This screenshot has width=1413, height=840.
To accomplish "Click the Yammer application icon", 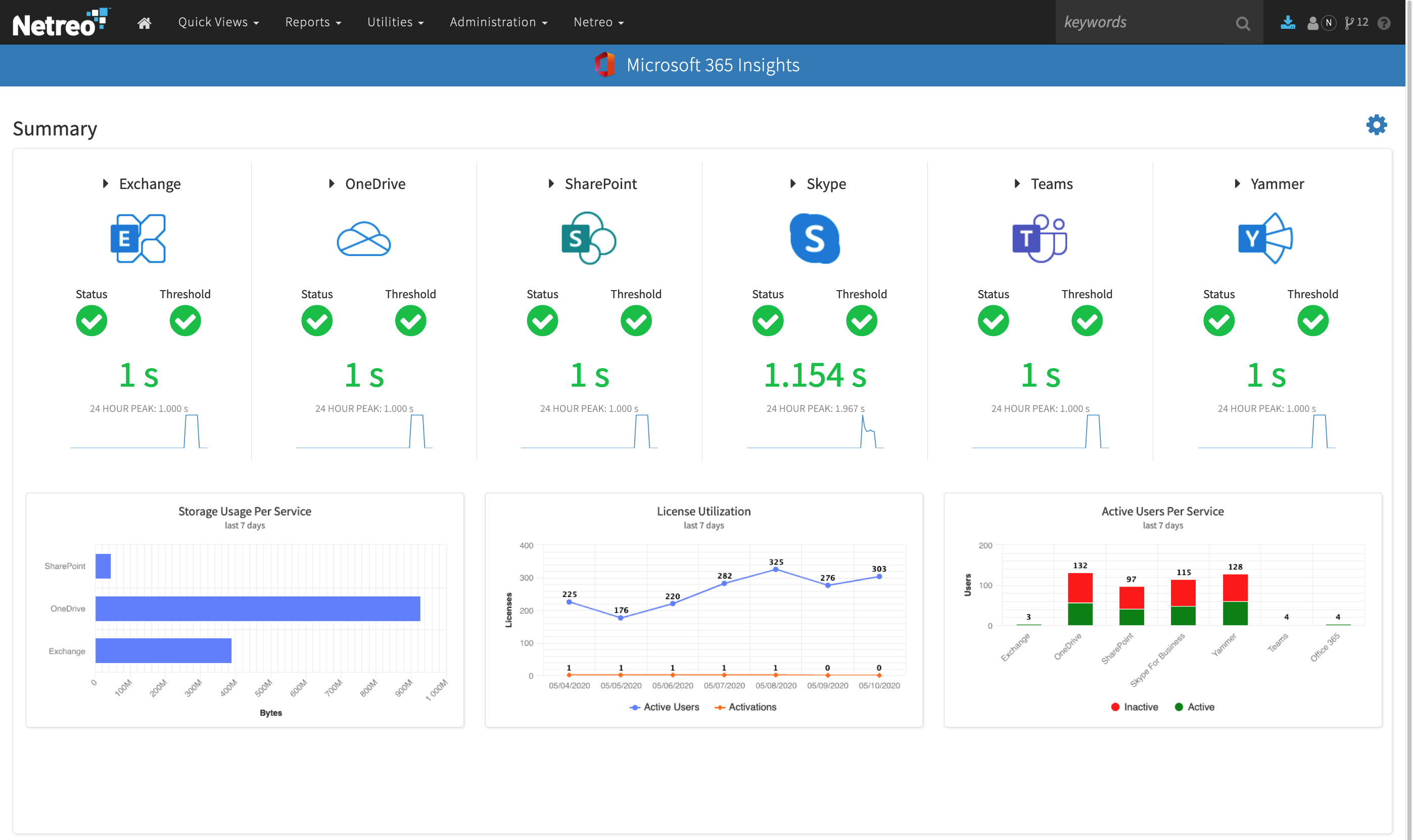I will [1264, 238].
